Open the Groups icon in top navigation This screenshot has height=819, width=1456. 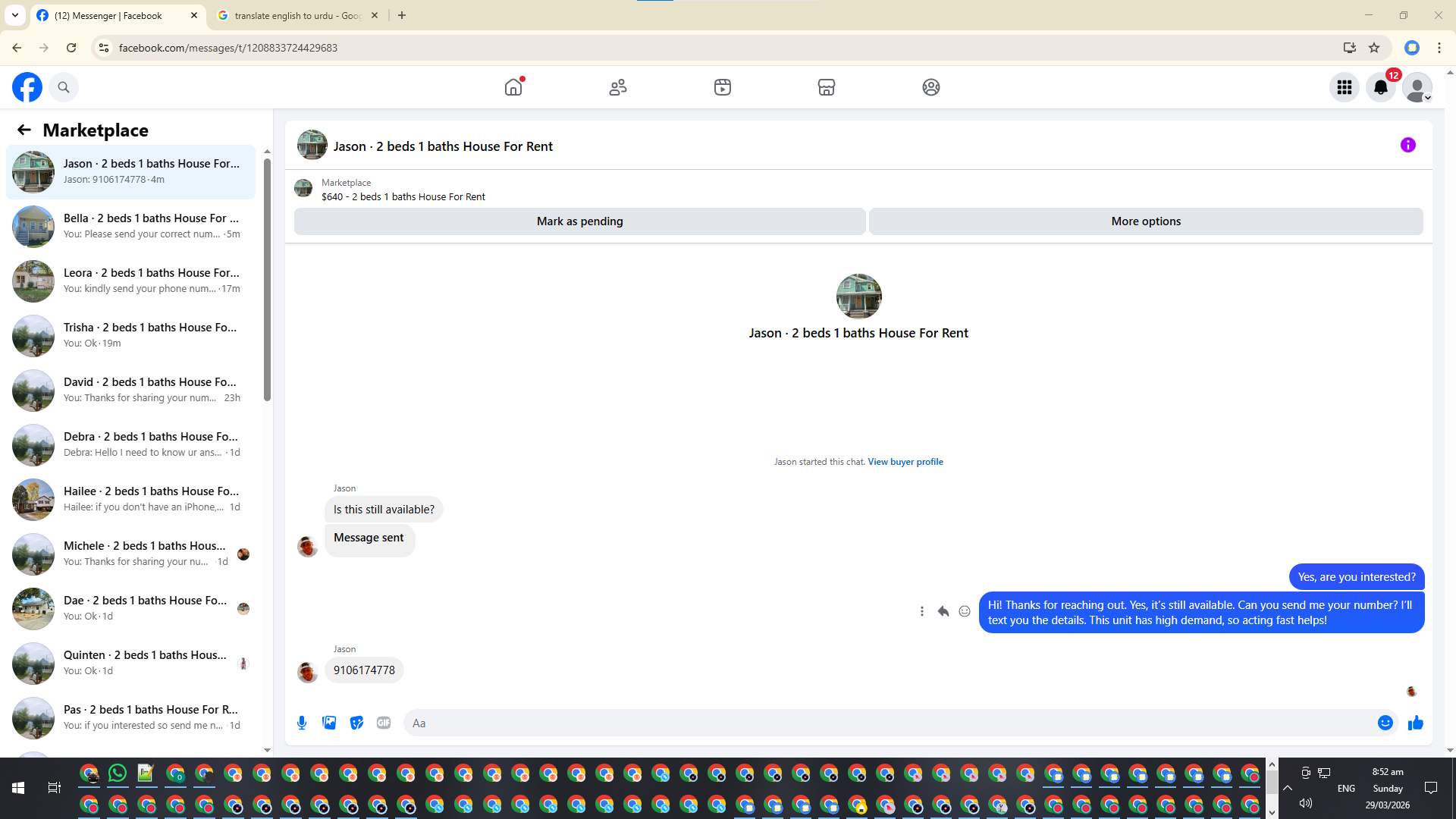[931, 87]
